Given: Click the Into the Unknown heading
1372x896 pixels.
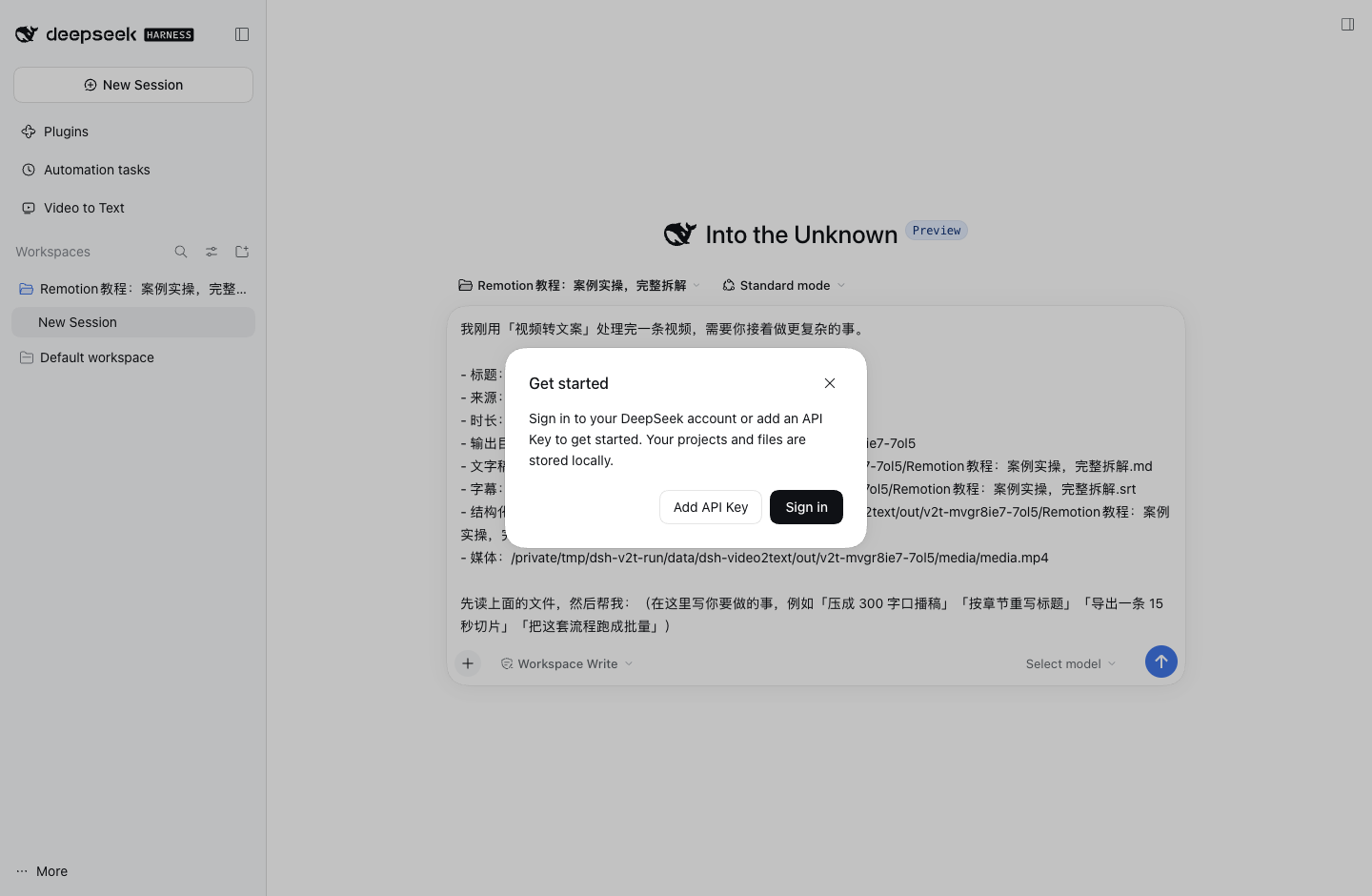Looking at the screenshot, I should pos(801,234).
